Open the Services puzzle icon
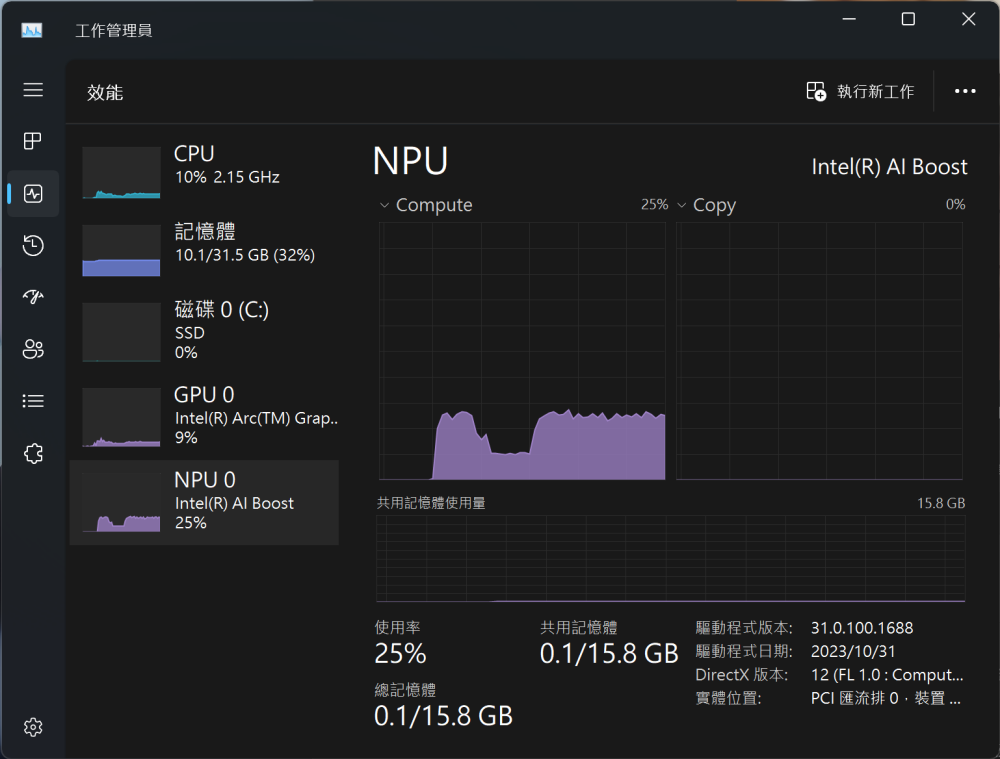Viewport: 1000px width, 759px height. point(33,453)
